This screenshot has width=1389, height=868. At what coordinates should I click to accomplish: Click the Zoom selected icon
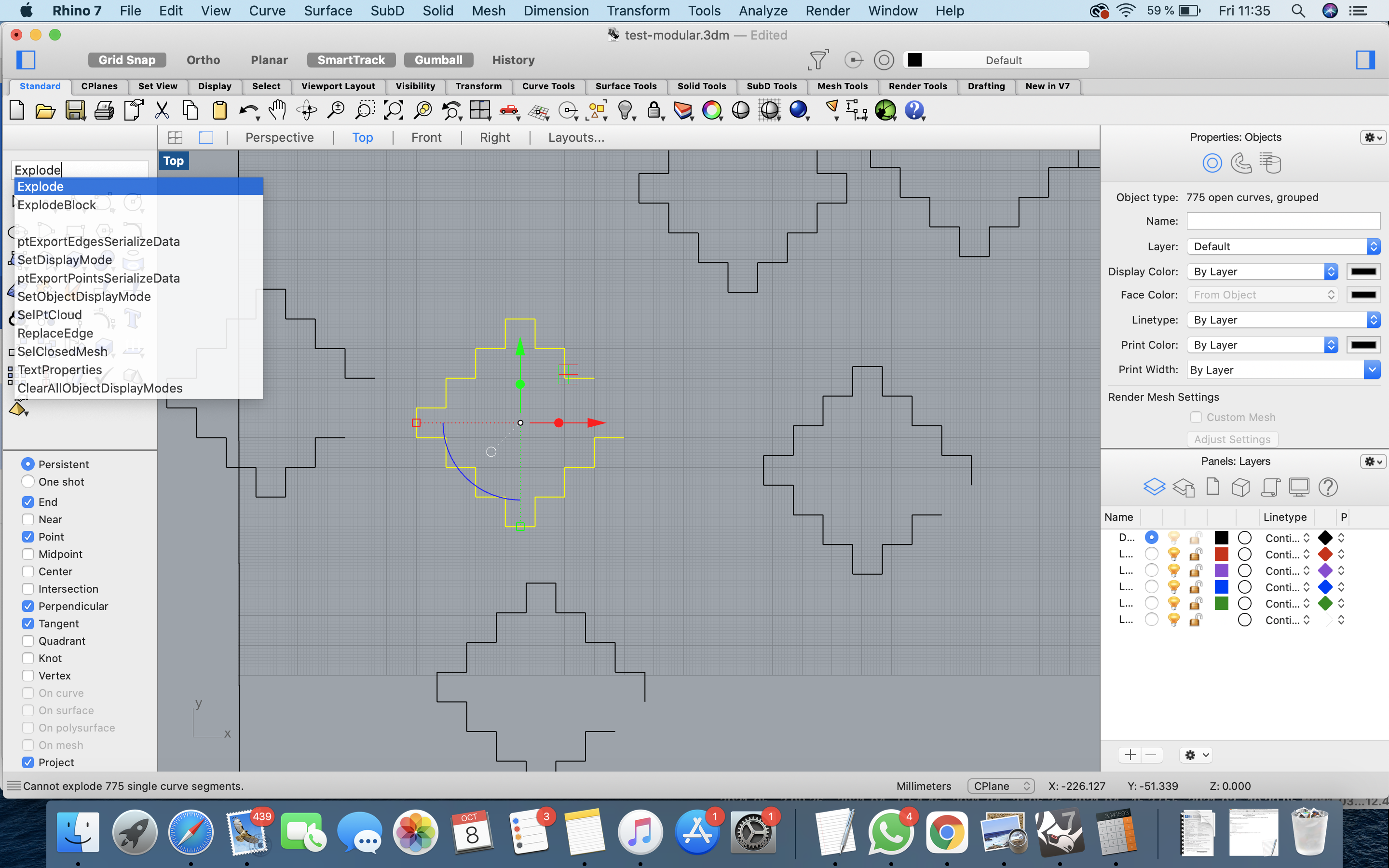[422, 109]
